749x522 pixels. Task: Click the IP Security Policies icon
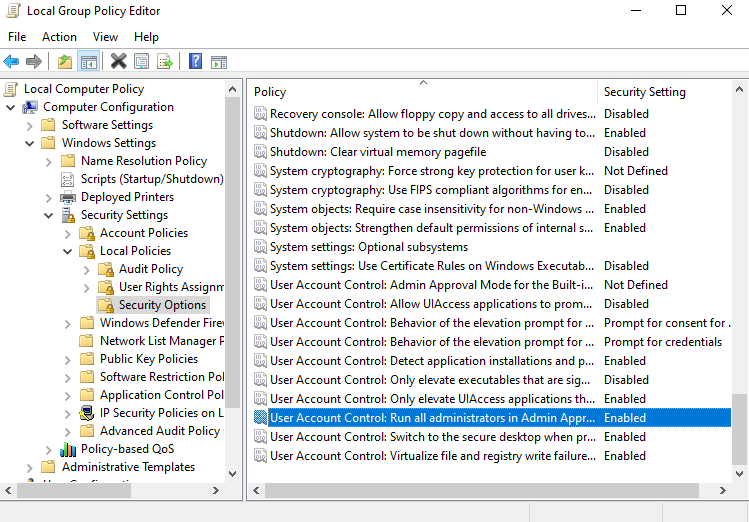(x=86, y=413)
